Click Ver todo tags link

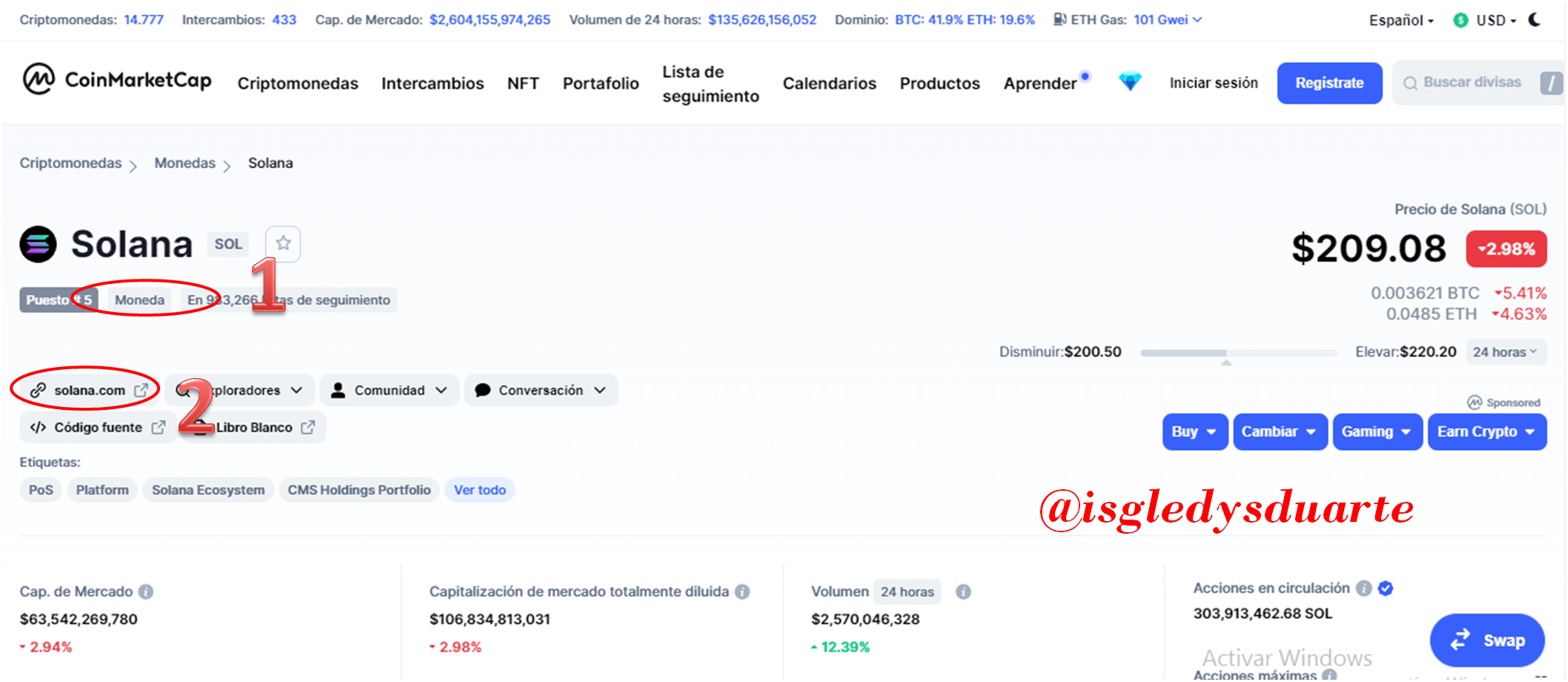click(480, 490)
